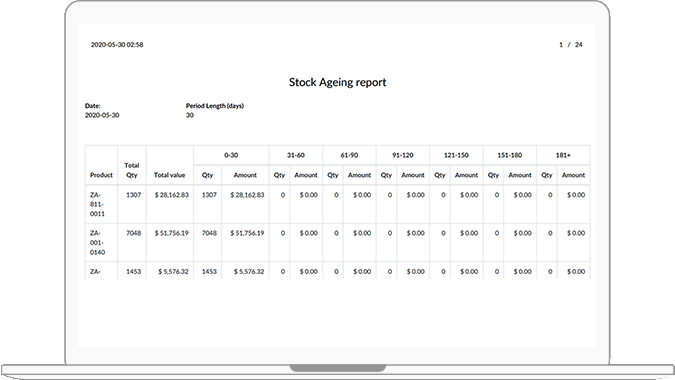Click the 151-180 period header
This screenshot has width=675, height=380.
[510, 155]
